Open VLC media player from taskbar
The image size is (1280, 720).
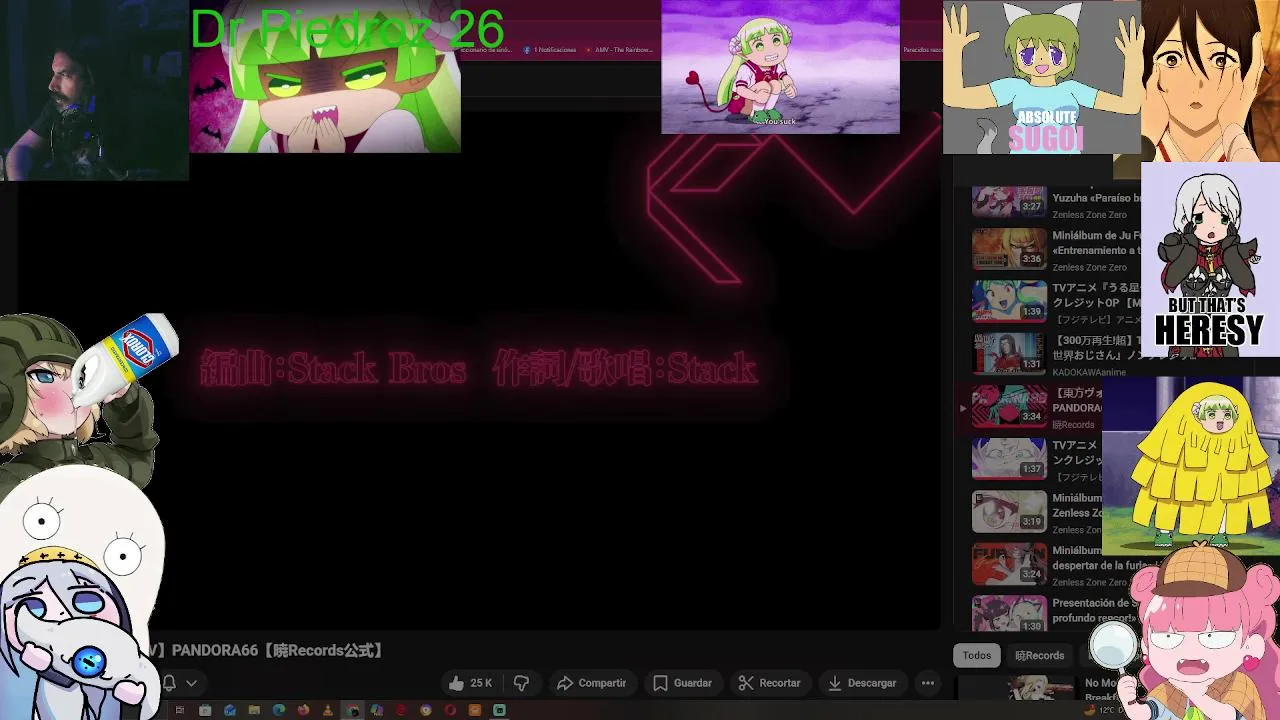coord(328,710)
